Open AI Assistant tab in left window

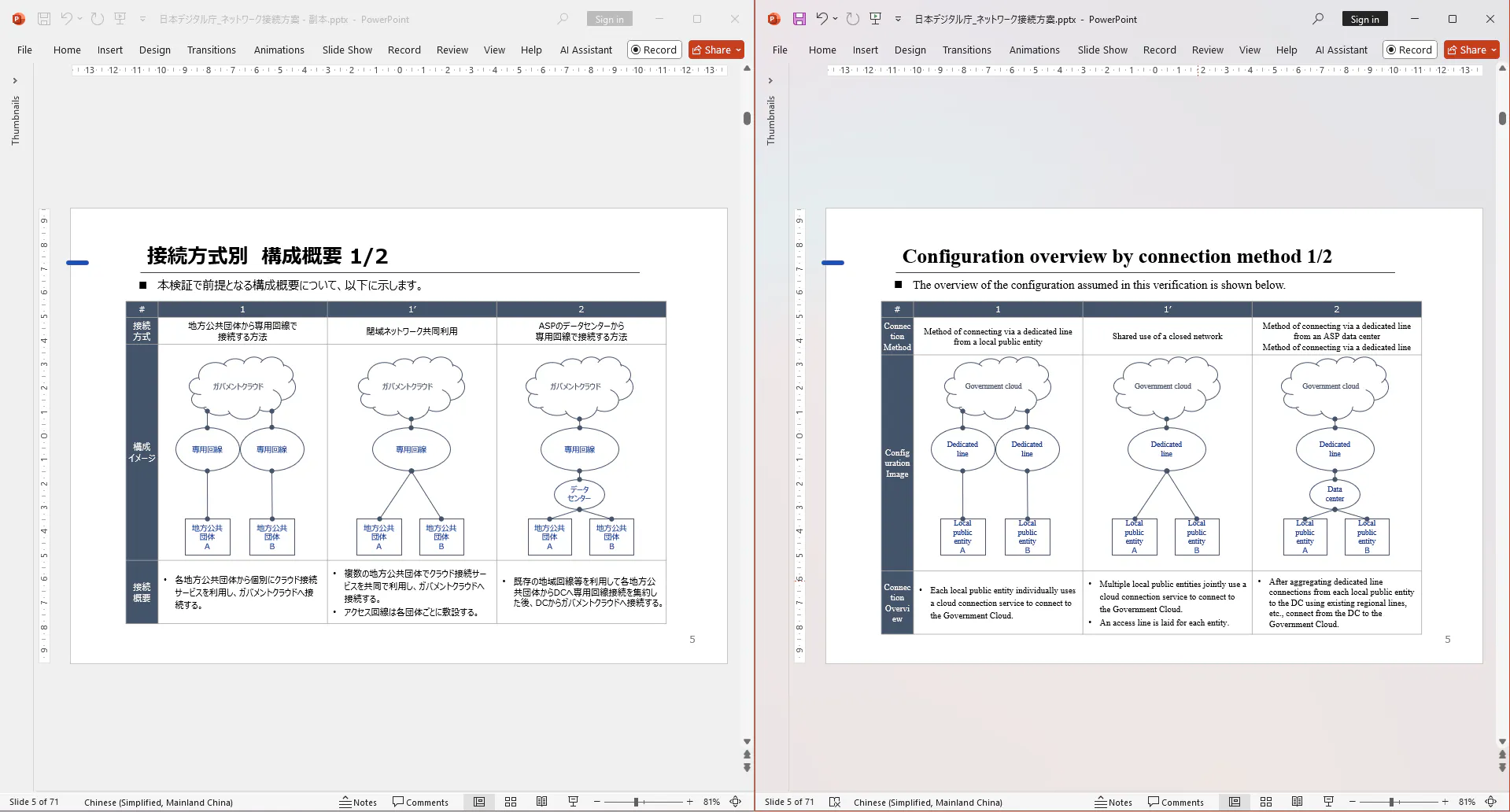[x=586, y=50]
